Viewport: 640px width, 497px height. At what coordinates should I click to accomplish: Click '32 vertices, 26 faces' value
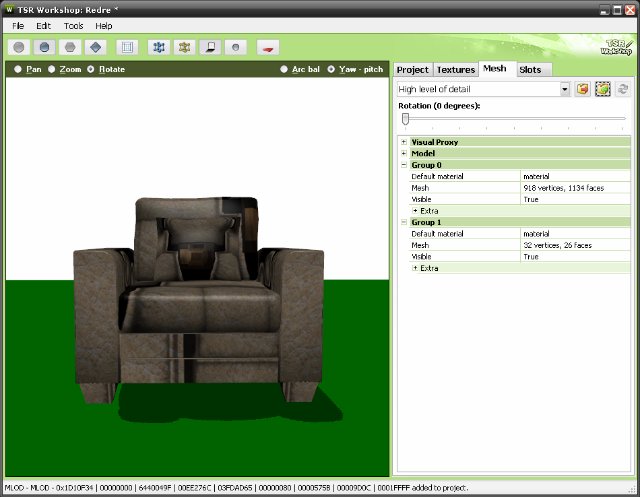click(576, 245)
